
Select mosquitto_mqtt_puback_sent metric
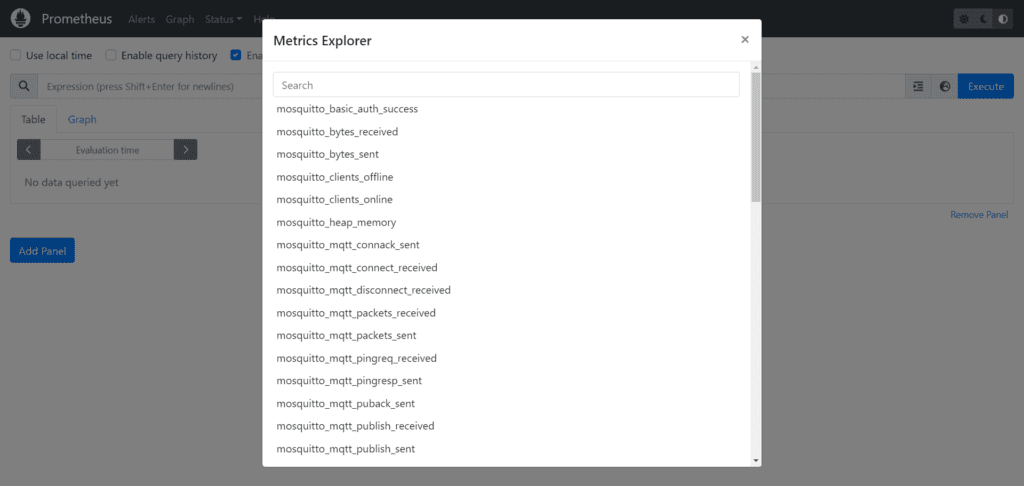pyautogui.click(x=345, y=404)
